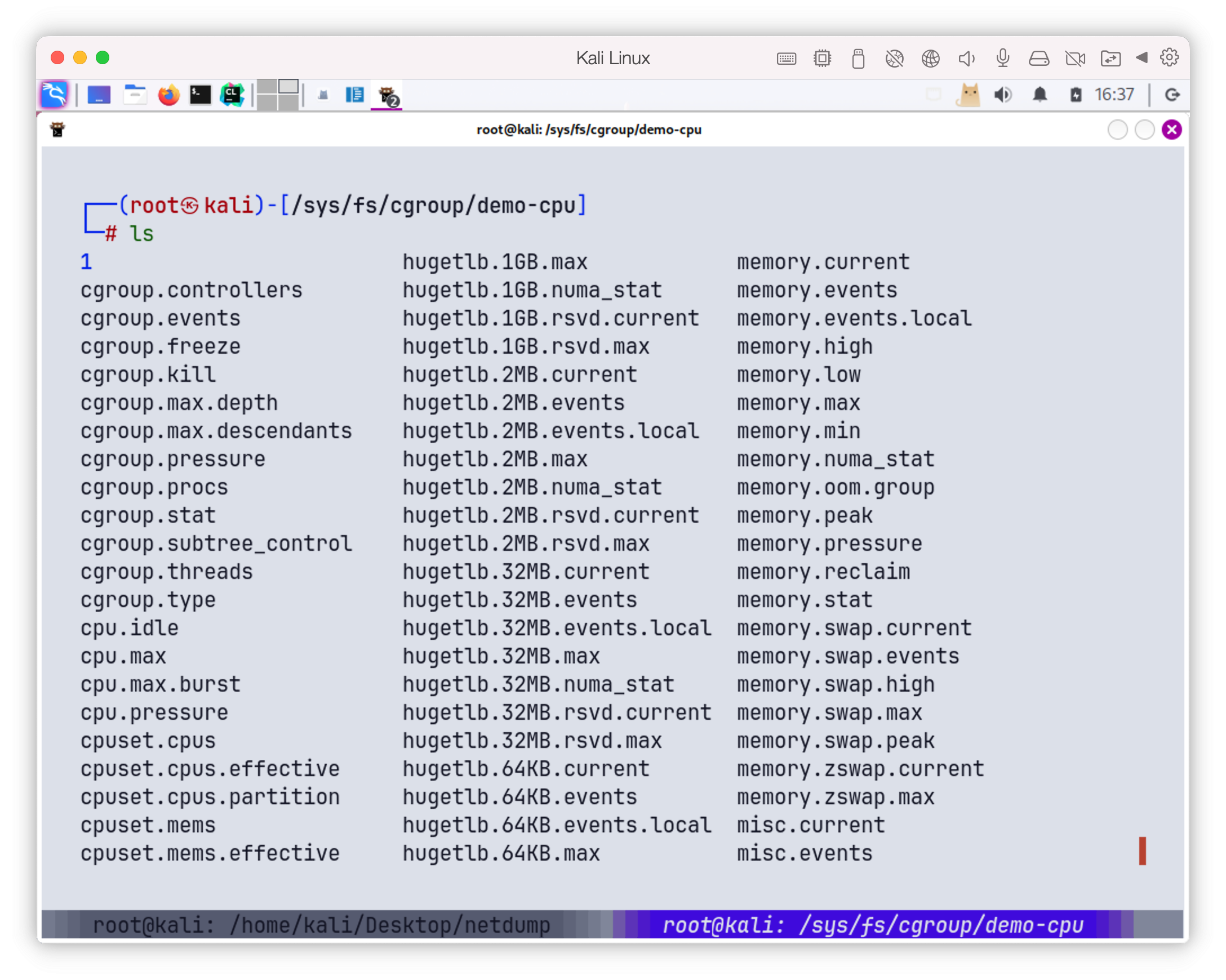Click the 'cgroup.subtree_control' filename

pos(216,544)
